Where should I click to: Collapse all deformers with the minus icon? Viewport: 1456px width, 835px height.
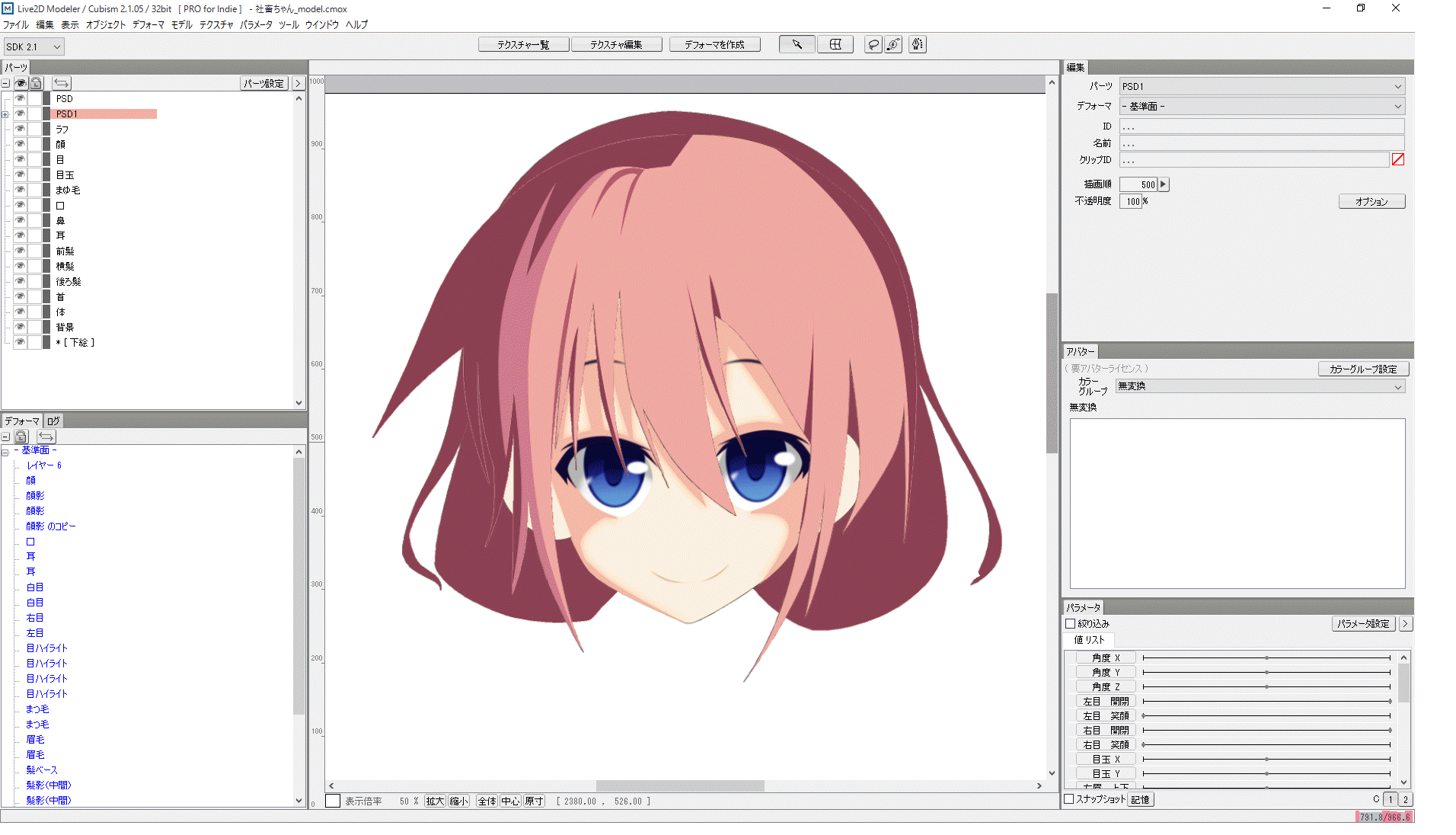click(5, 437)
